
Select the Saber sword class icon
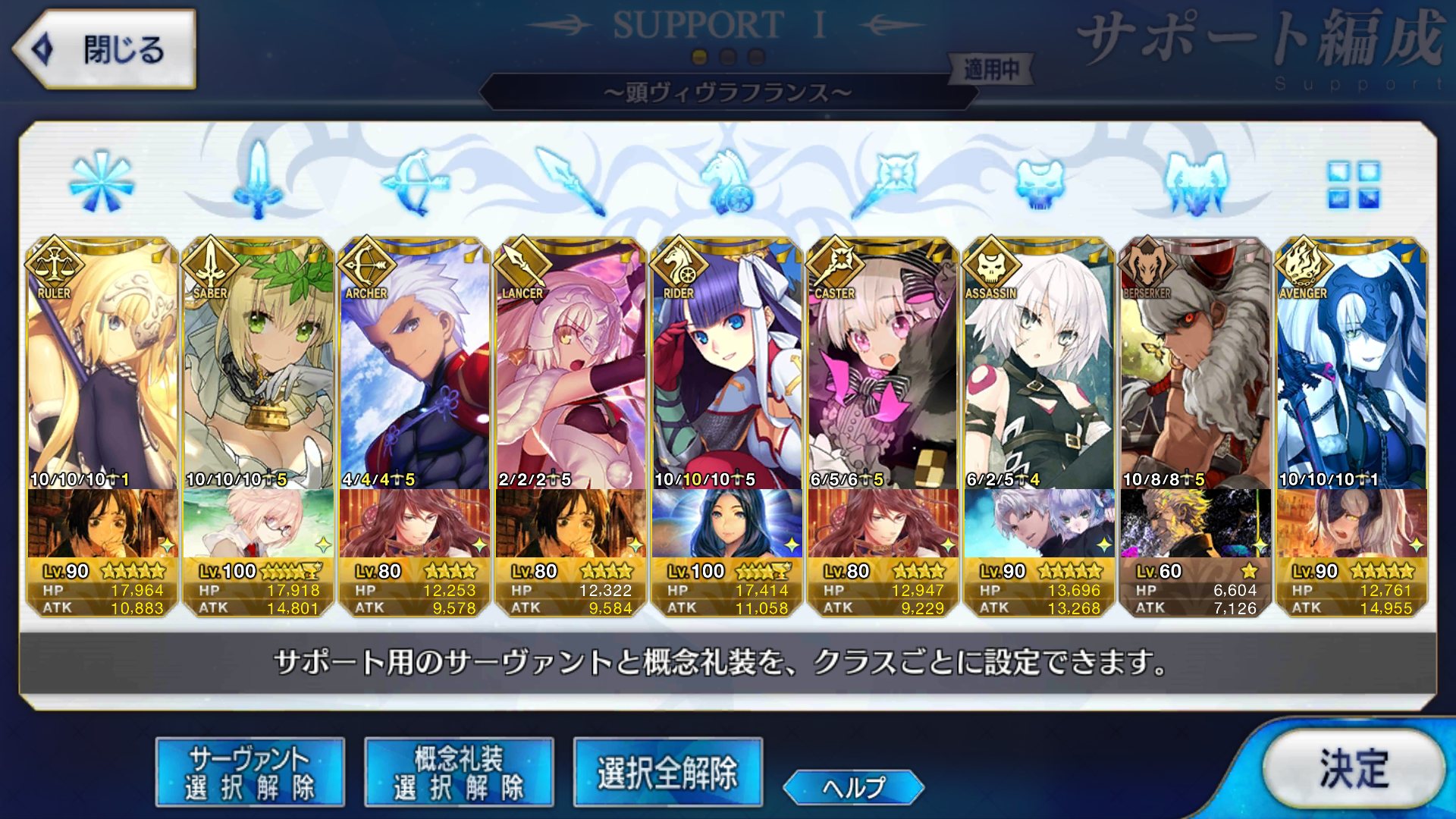[x=259, y=179]
